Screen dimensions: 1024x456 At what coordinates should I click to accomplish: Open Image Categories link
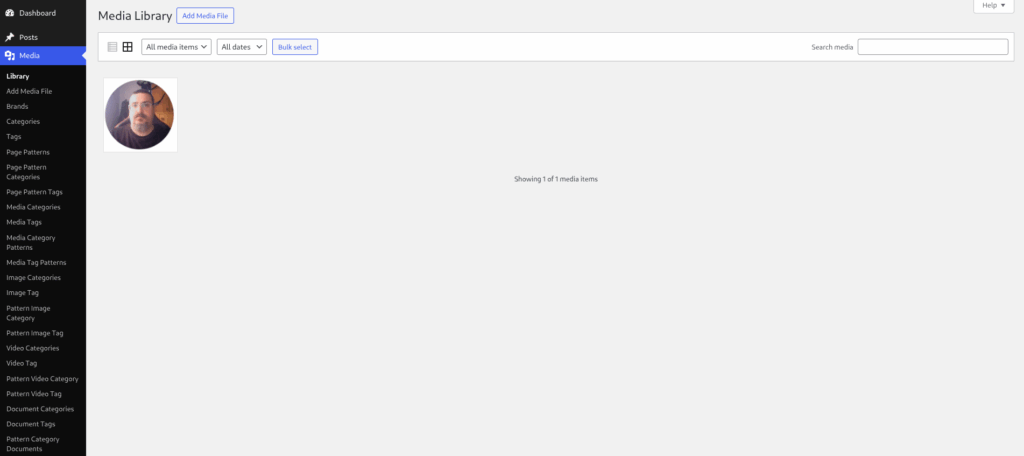34,278
